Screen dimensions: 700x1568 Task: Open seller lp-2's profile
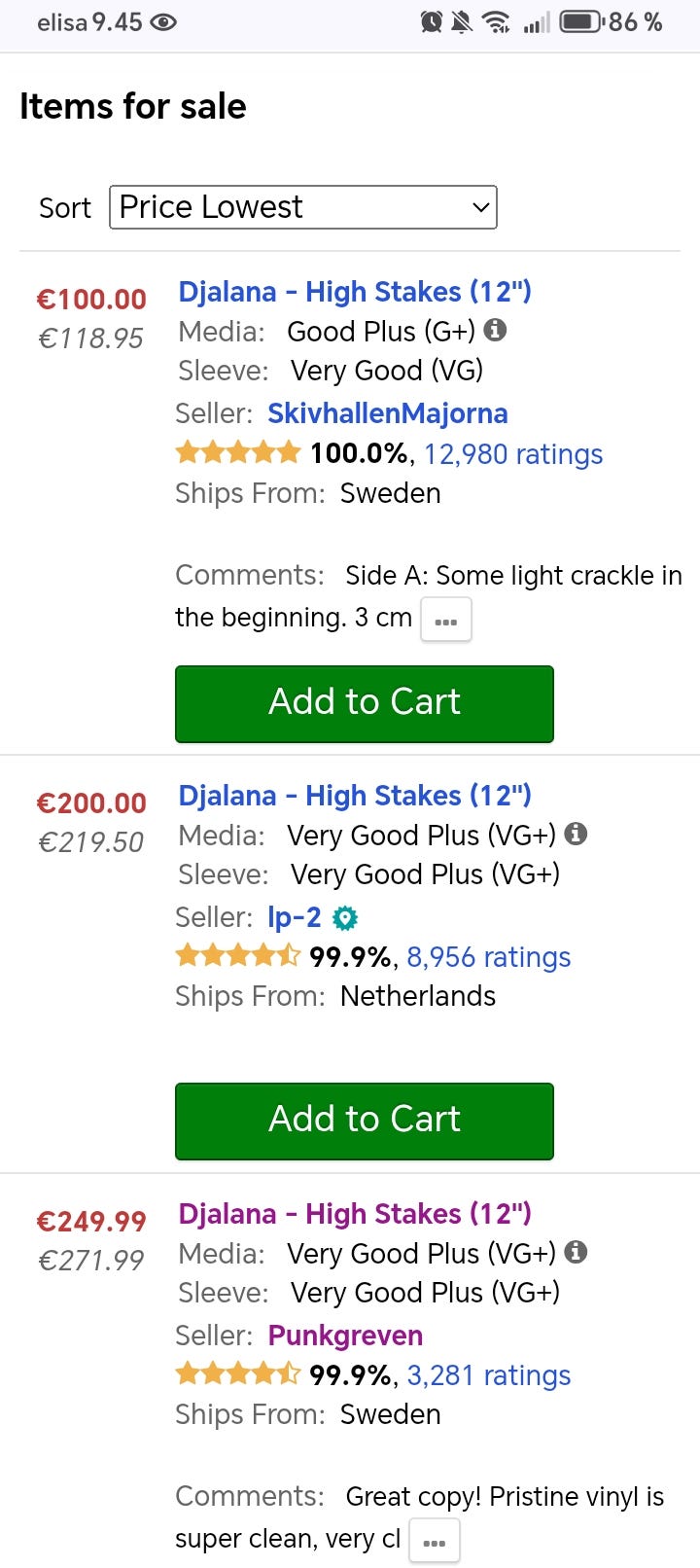click(294, 917)
